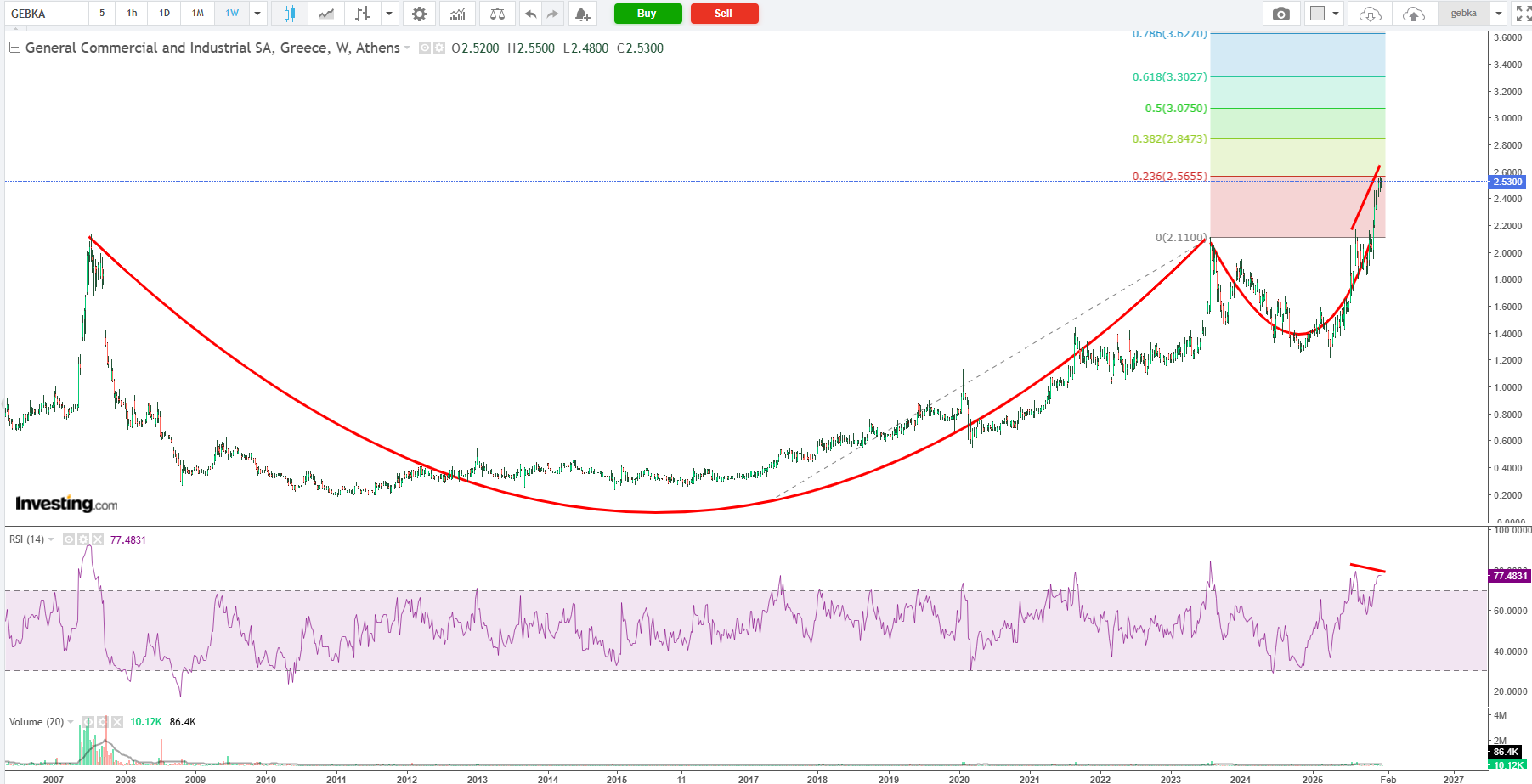Click the GEBKA symbol input field

(47, 14)
